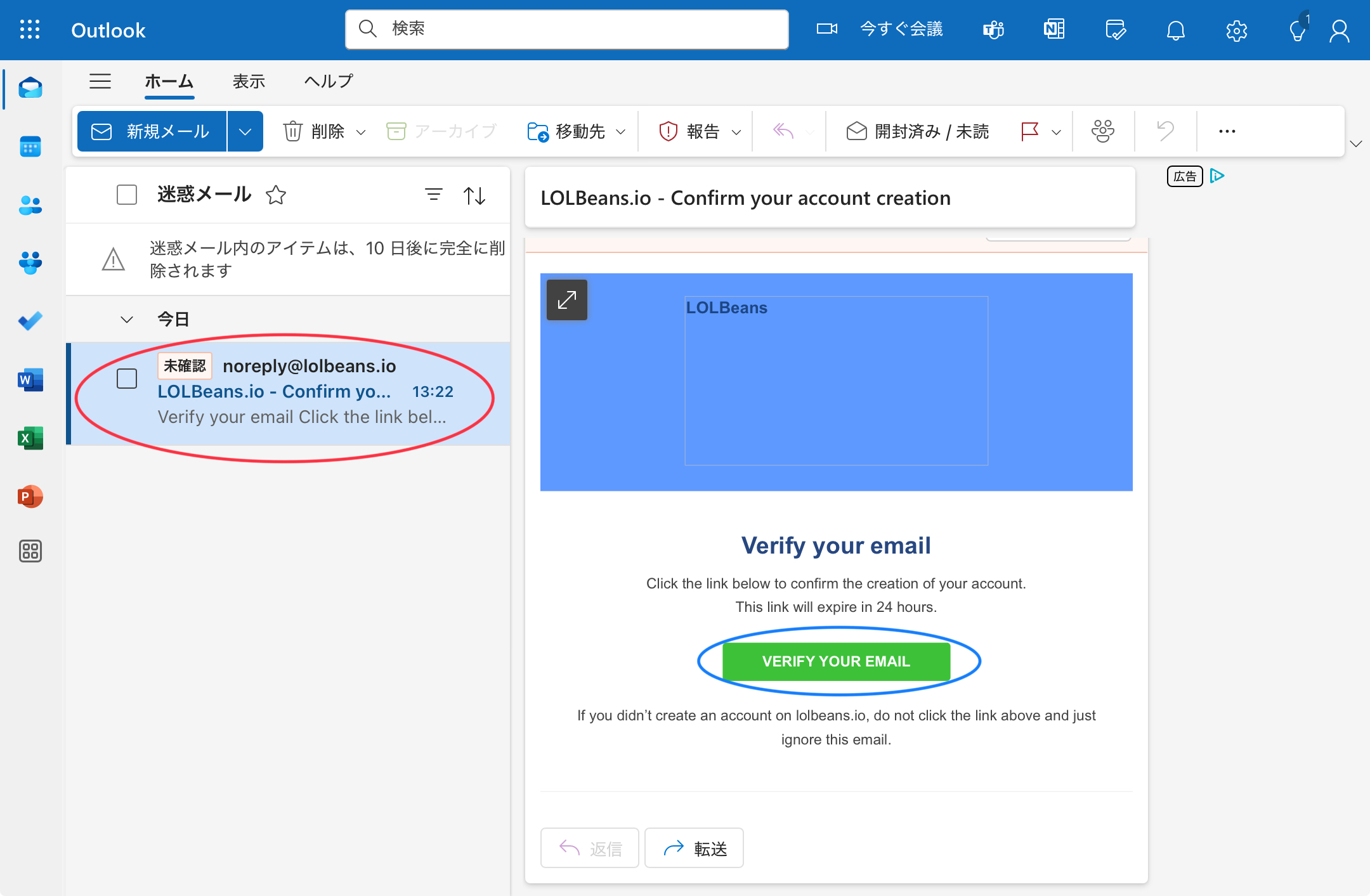
Task: Switch to the 表示 tab
Action: click(249, 81)
